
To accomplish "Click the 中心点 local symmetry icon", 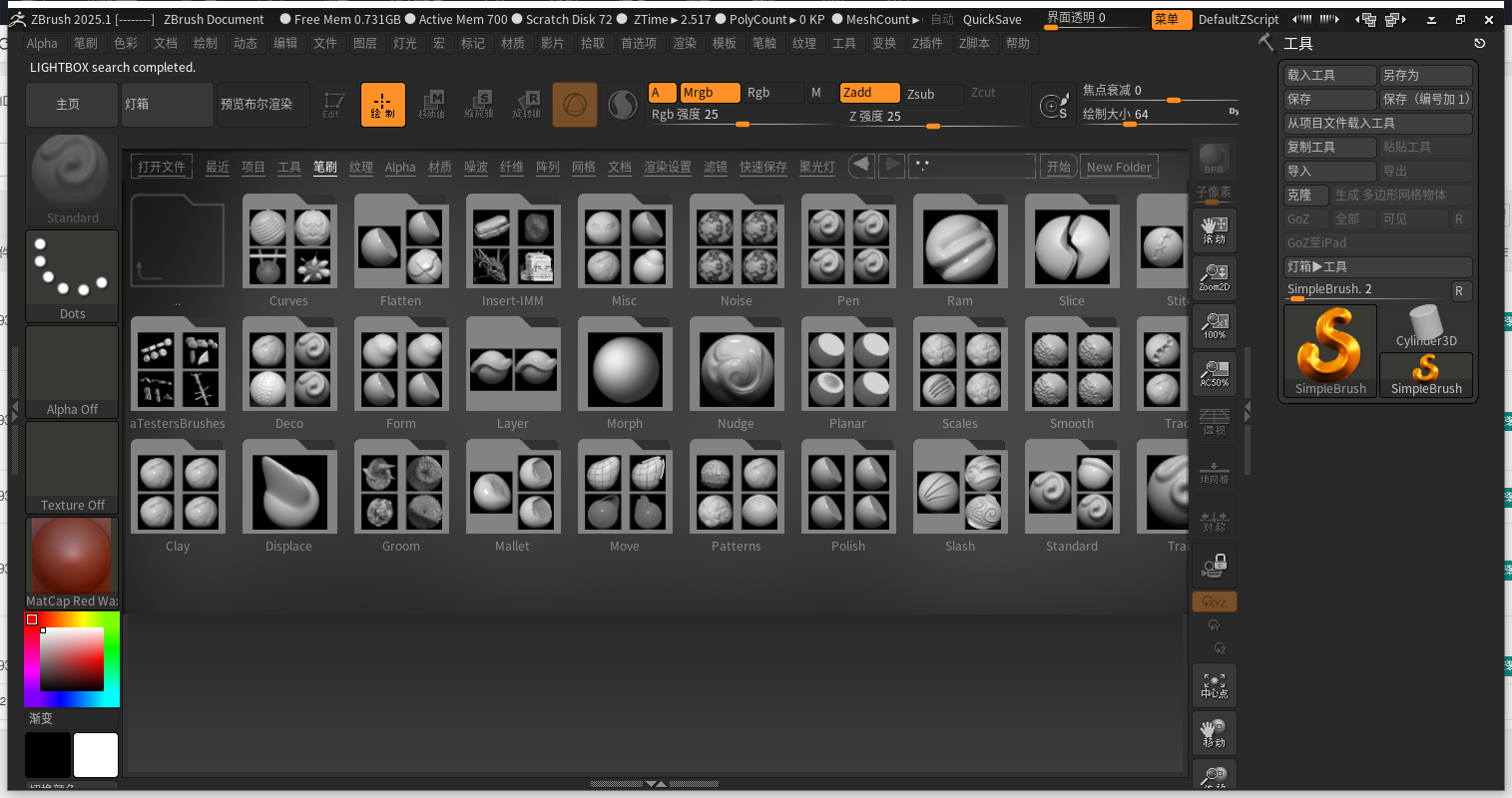I will tap(1215, 685).
